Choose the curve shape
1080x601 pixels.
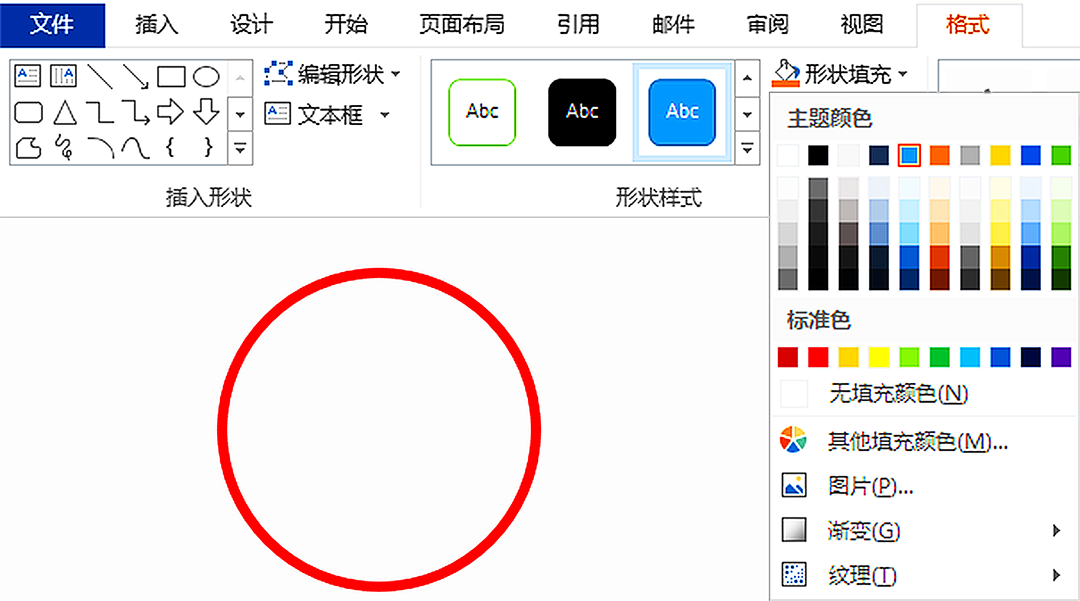[x=136, y=147]
